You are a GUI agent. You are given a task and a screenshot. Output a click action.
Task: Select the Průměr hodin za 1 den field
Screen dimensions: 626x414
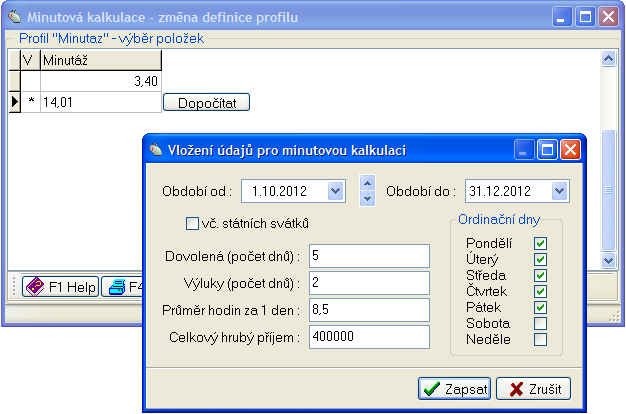369,311
